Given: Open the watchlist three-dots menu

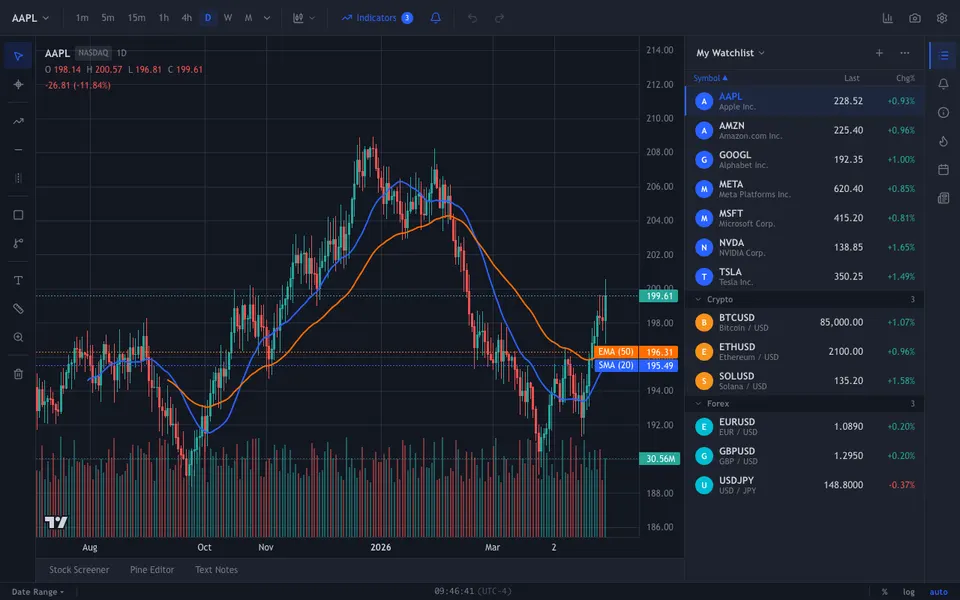Looking at the screenshot, I should (x=905, y=53).
